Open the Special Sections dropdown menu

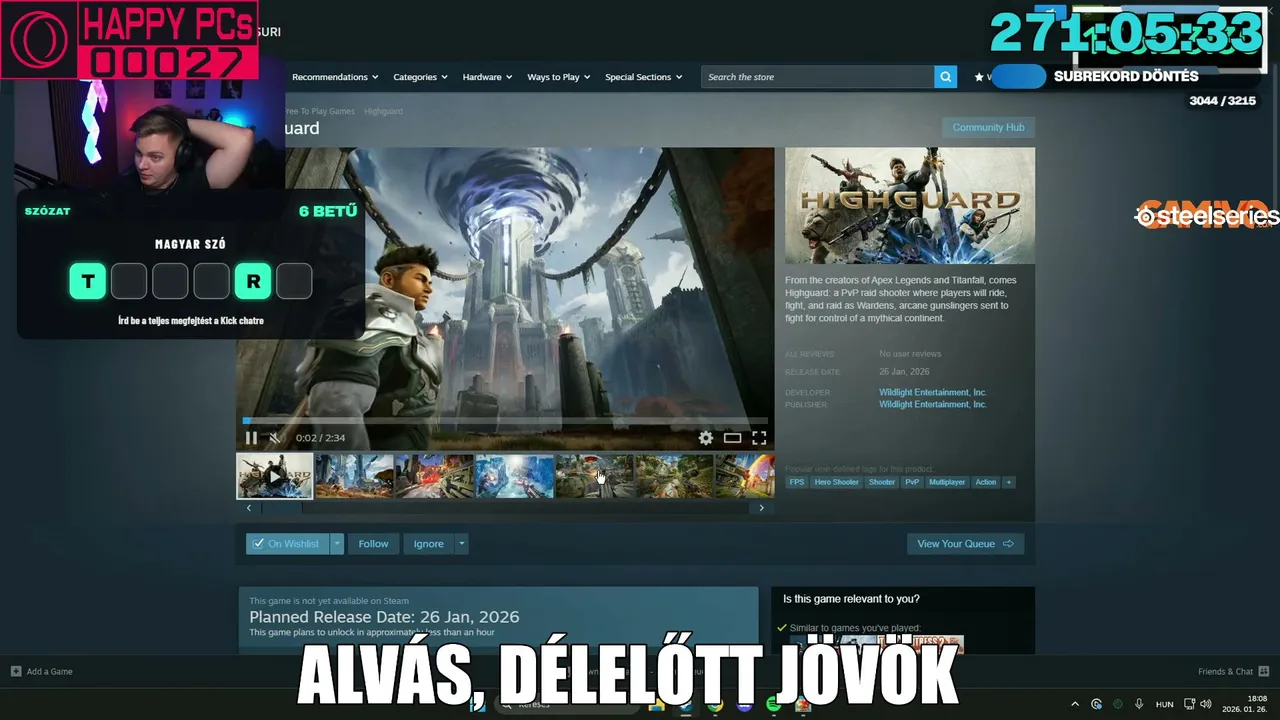click(643, 77)
